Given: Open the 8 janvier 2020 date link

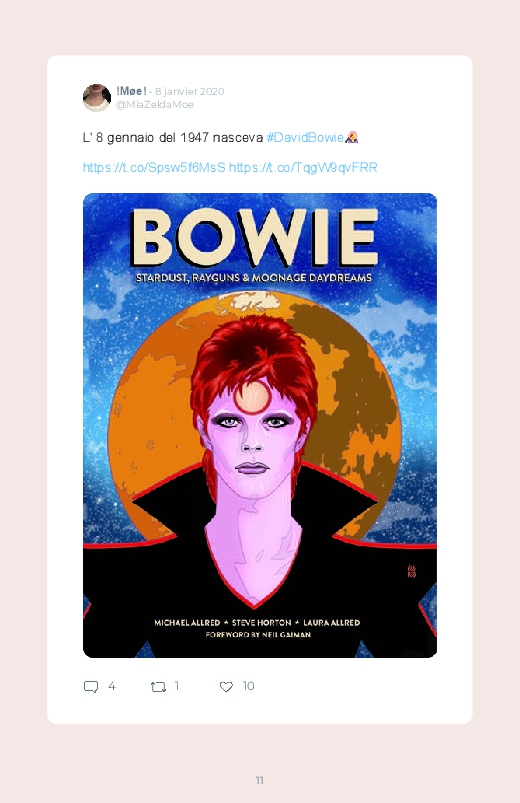Looking at the screenshot, I should [190, 91].
